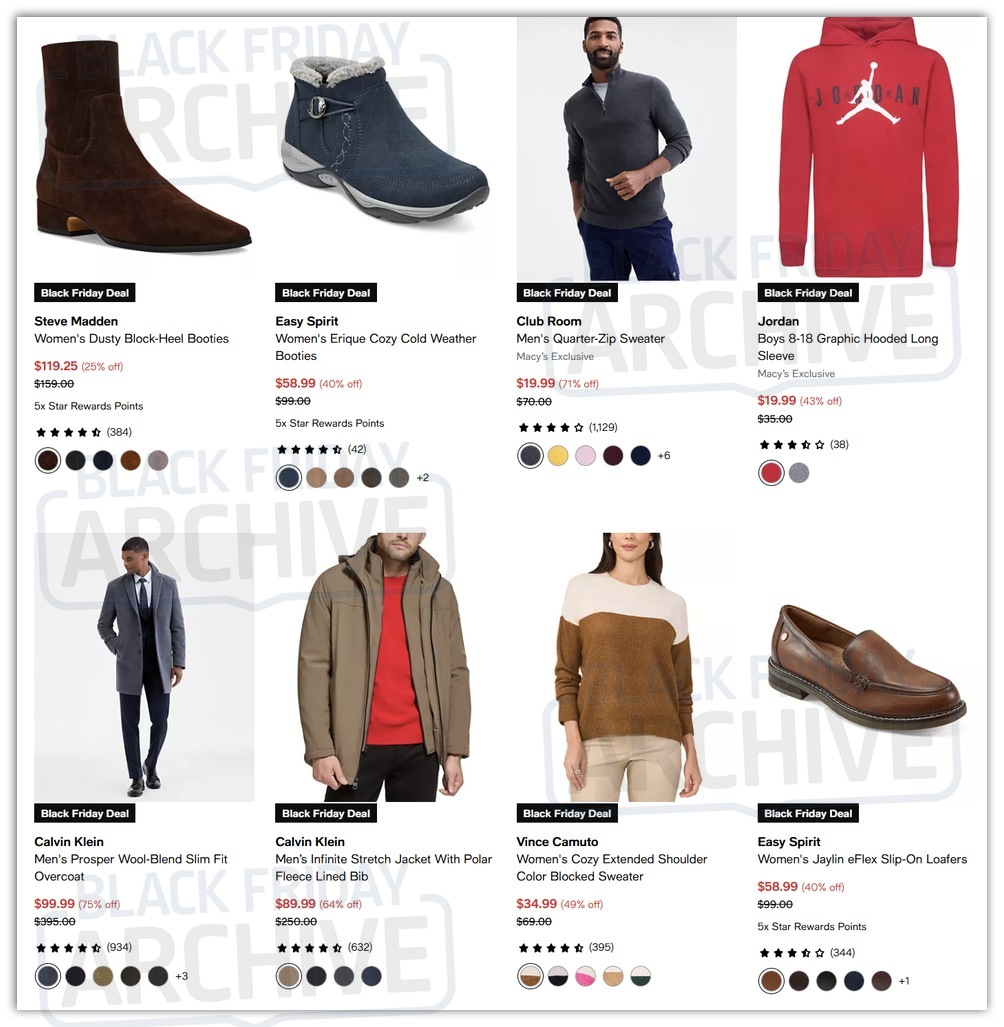Select light pink Club Room sweater color
The width and height of the screenshot is (1004, 1027).
(x=585, y=456)
